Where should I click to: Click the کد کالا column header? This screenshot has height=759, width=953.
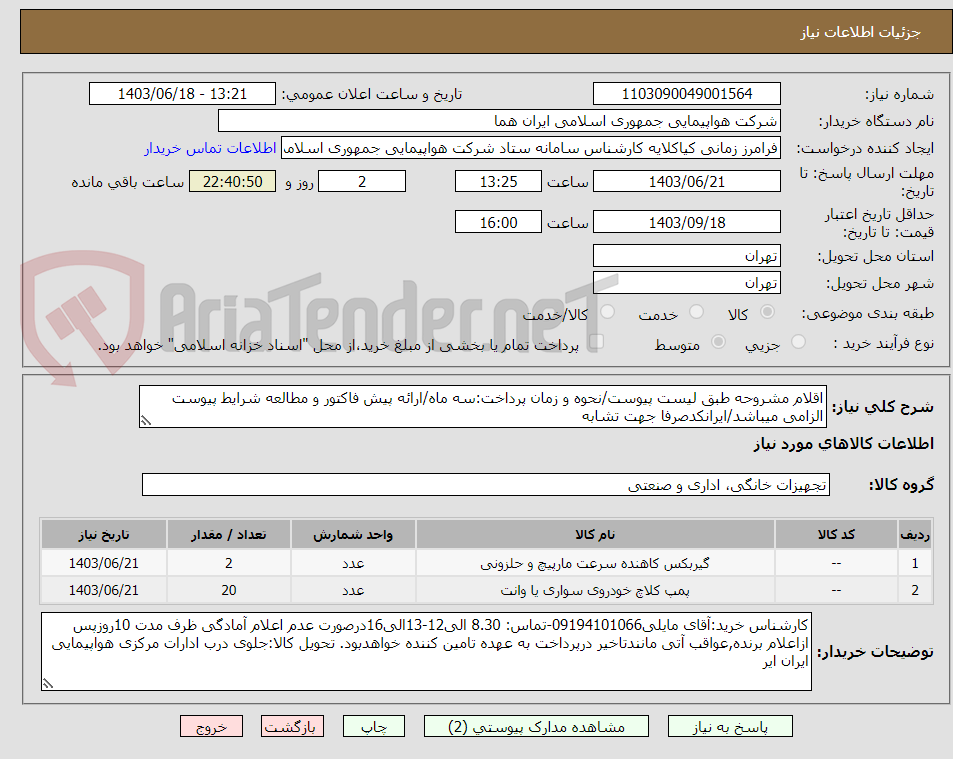pos(836,534)
